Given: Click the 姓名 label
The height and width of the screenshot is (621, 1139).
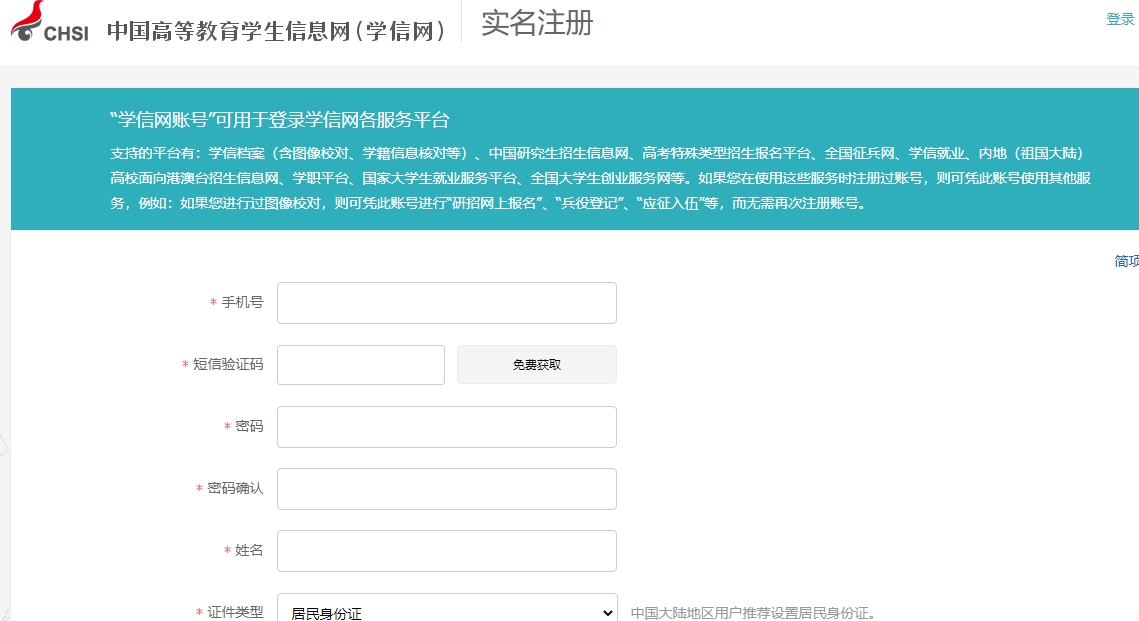Looking at the screenshot, I should tap(249, 551).
